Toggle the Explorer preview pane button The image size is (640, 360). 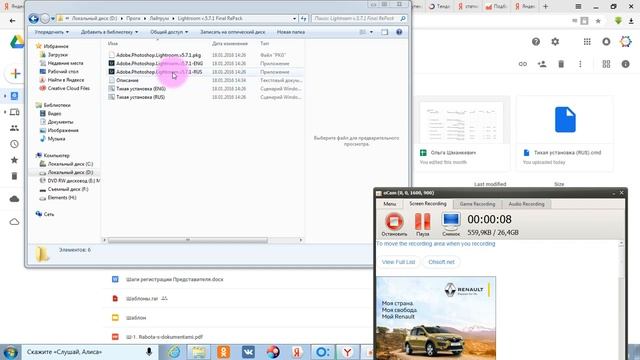[x=384, y=32]
